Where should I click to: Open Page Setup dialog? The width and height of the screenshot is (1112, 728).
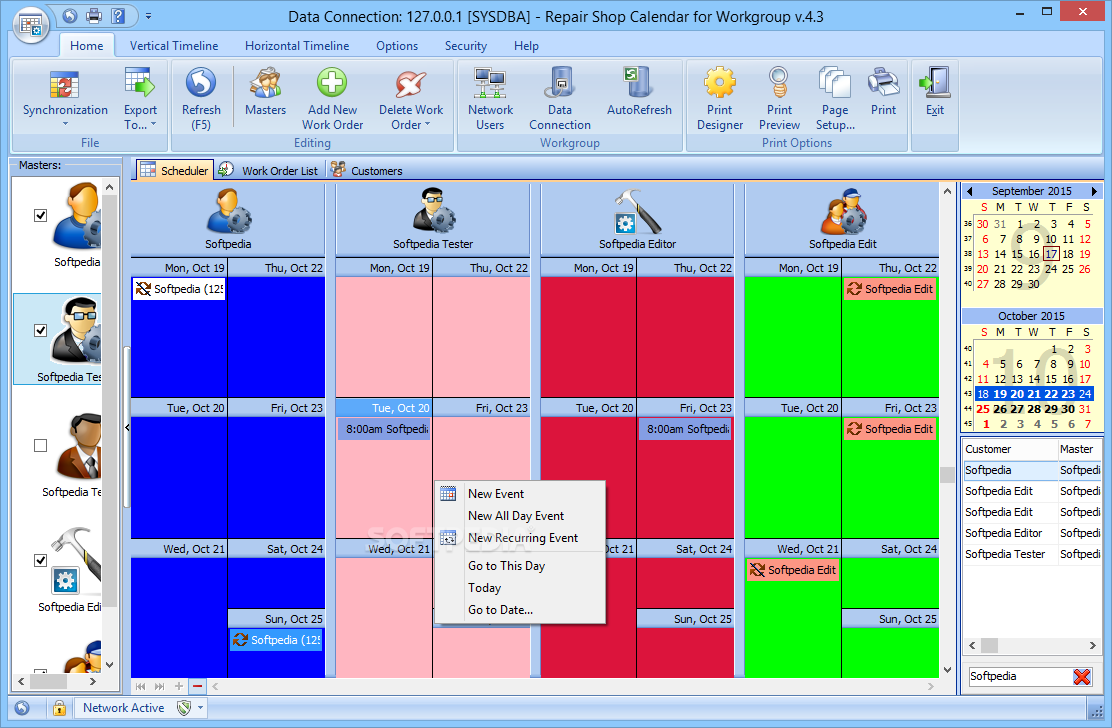coord(835,99)
